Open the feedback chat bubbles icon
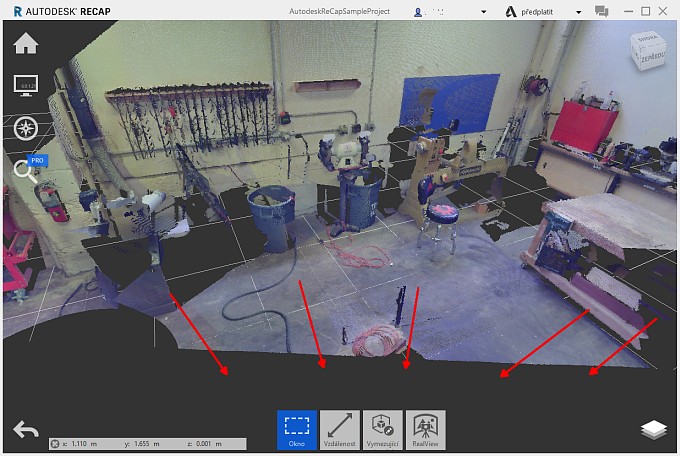Screen dimensions: 680x456 pos(602,11)
